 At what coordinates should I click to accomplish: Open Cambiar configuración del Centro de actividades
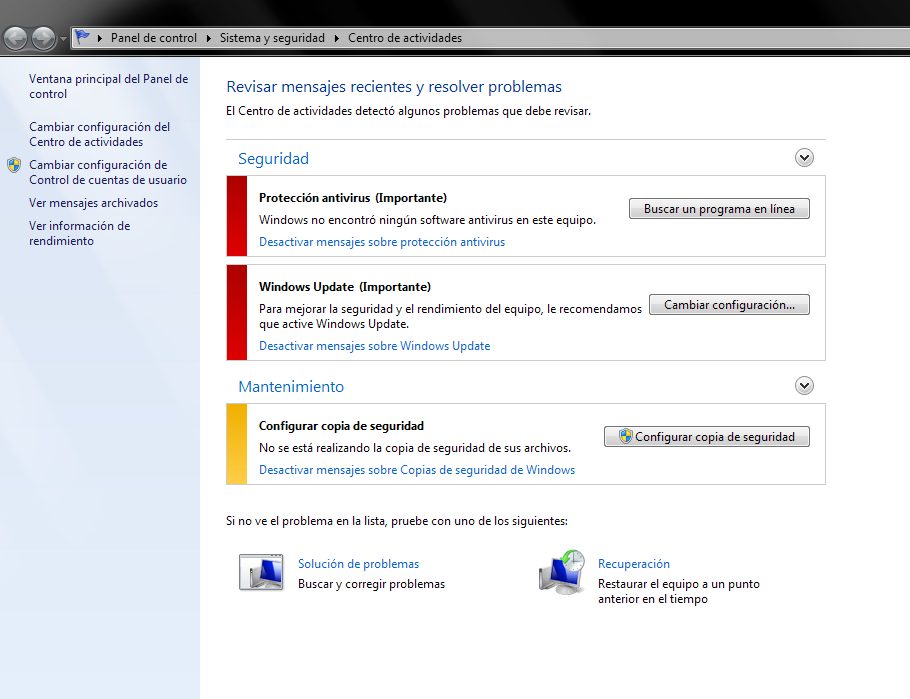(x=99, y=134)
